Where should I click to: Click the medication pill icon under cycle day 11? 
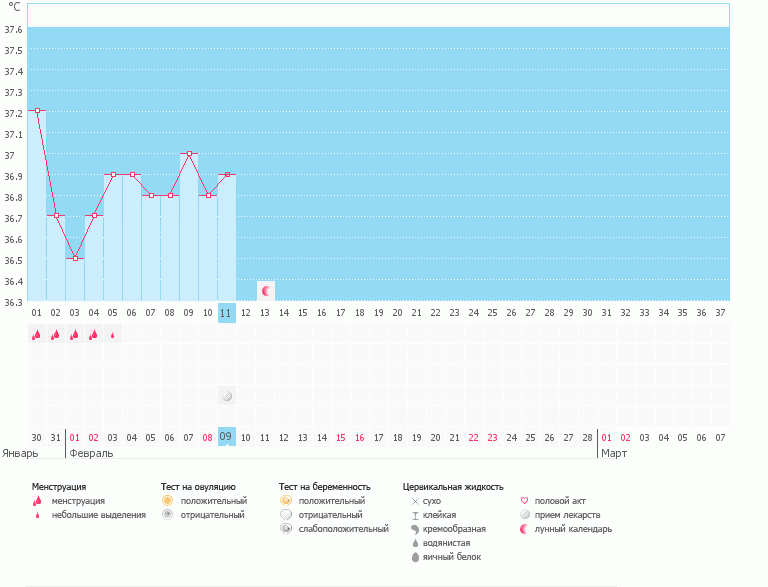227,396
